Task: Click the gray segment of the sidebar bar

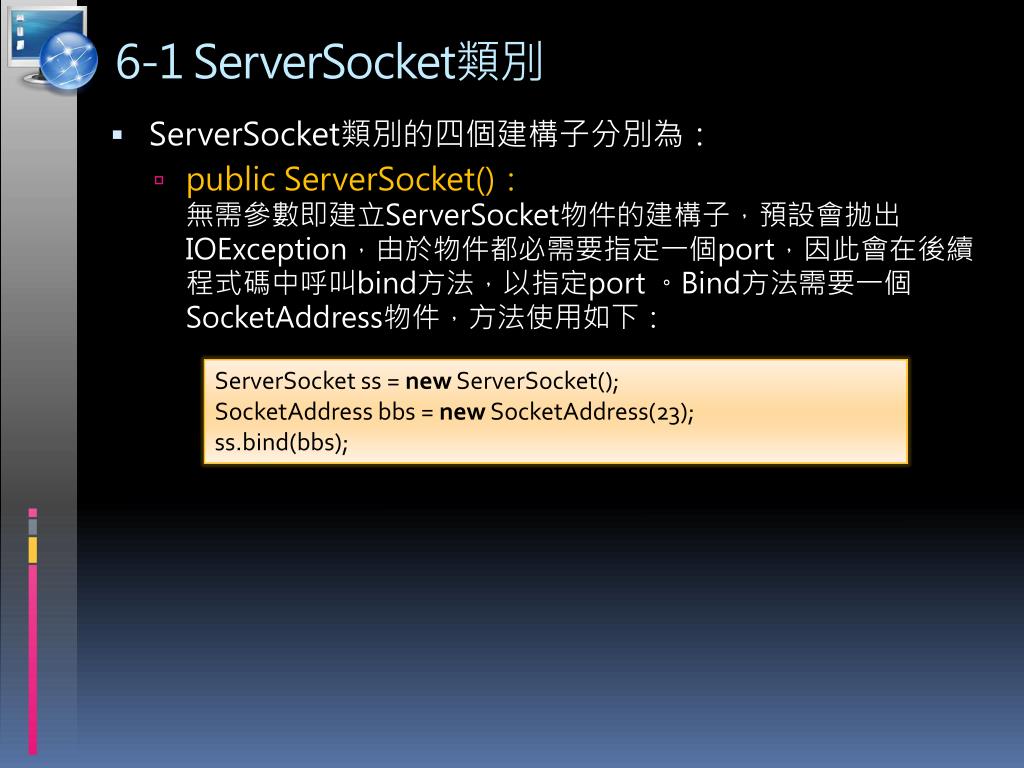Action: (33, 526)
